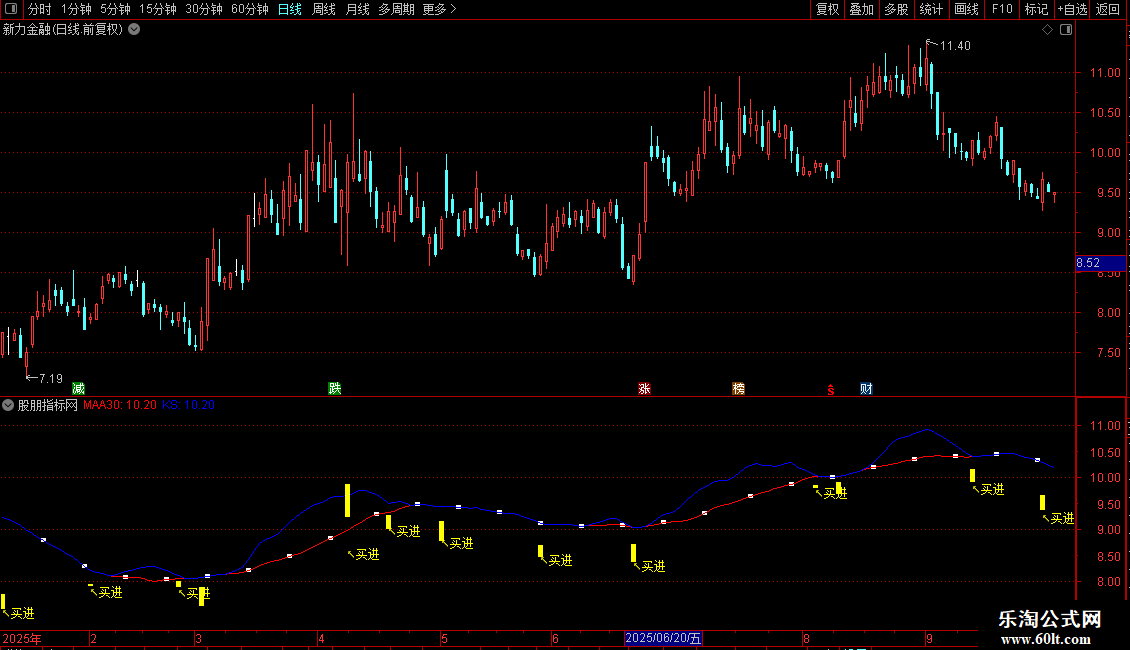Screen dimensions: 1130x650
Task: Click the 叠加 overlay button
Action: [861, 9]
